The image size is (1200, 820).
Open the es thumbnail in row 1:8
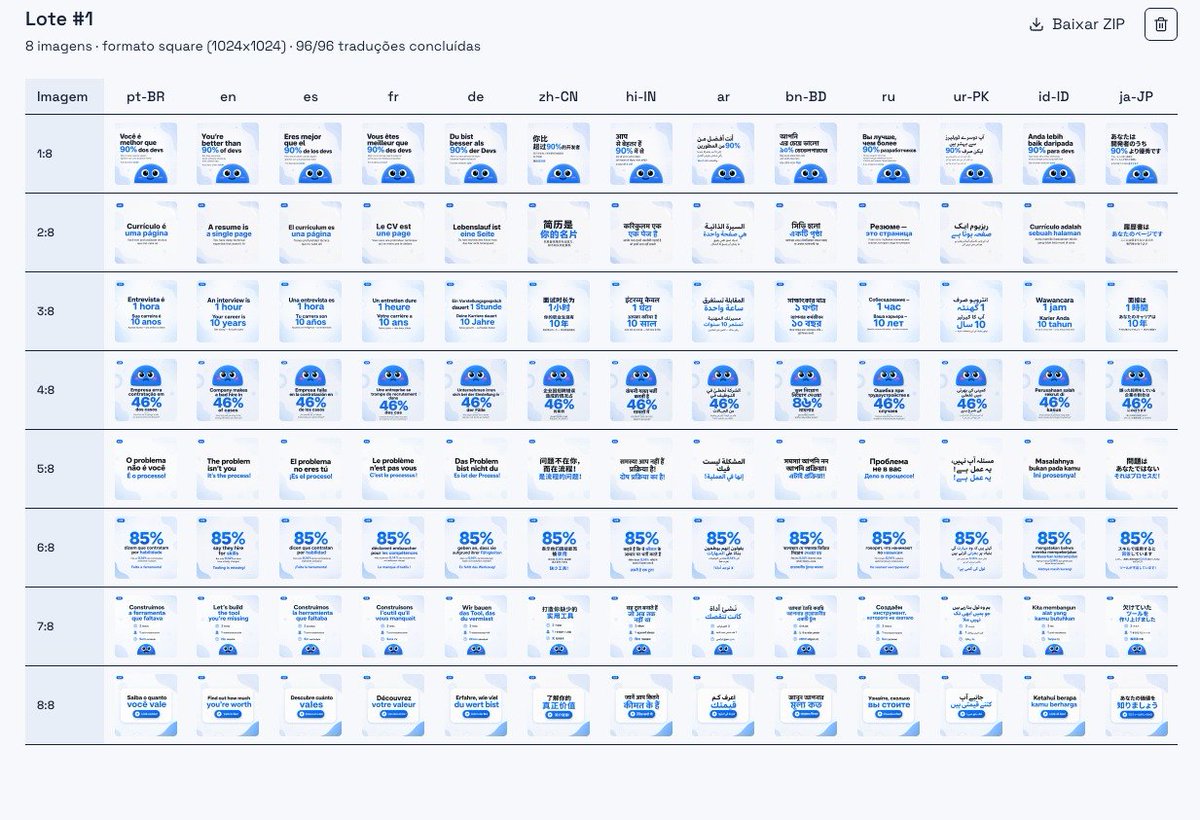tap(311, 153)
